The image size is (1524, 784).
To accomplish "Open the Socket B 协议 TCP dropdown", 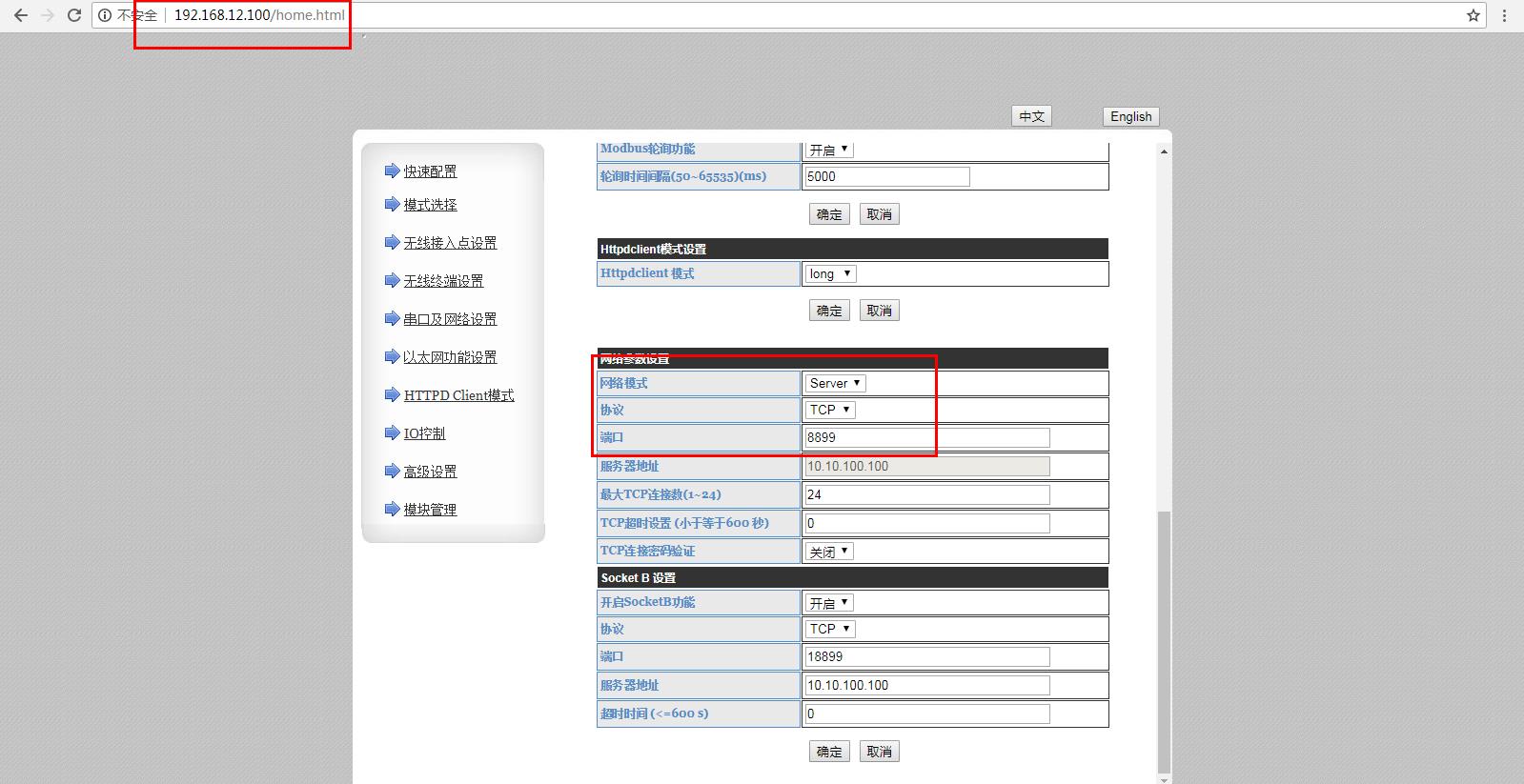I will [830, 629].
